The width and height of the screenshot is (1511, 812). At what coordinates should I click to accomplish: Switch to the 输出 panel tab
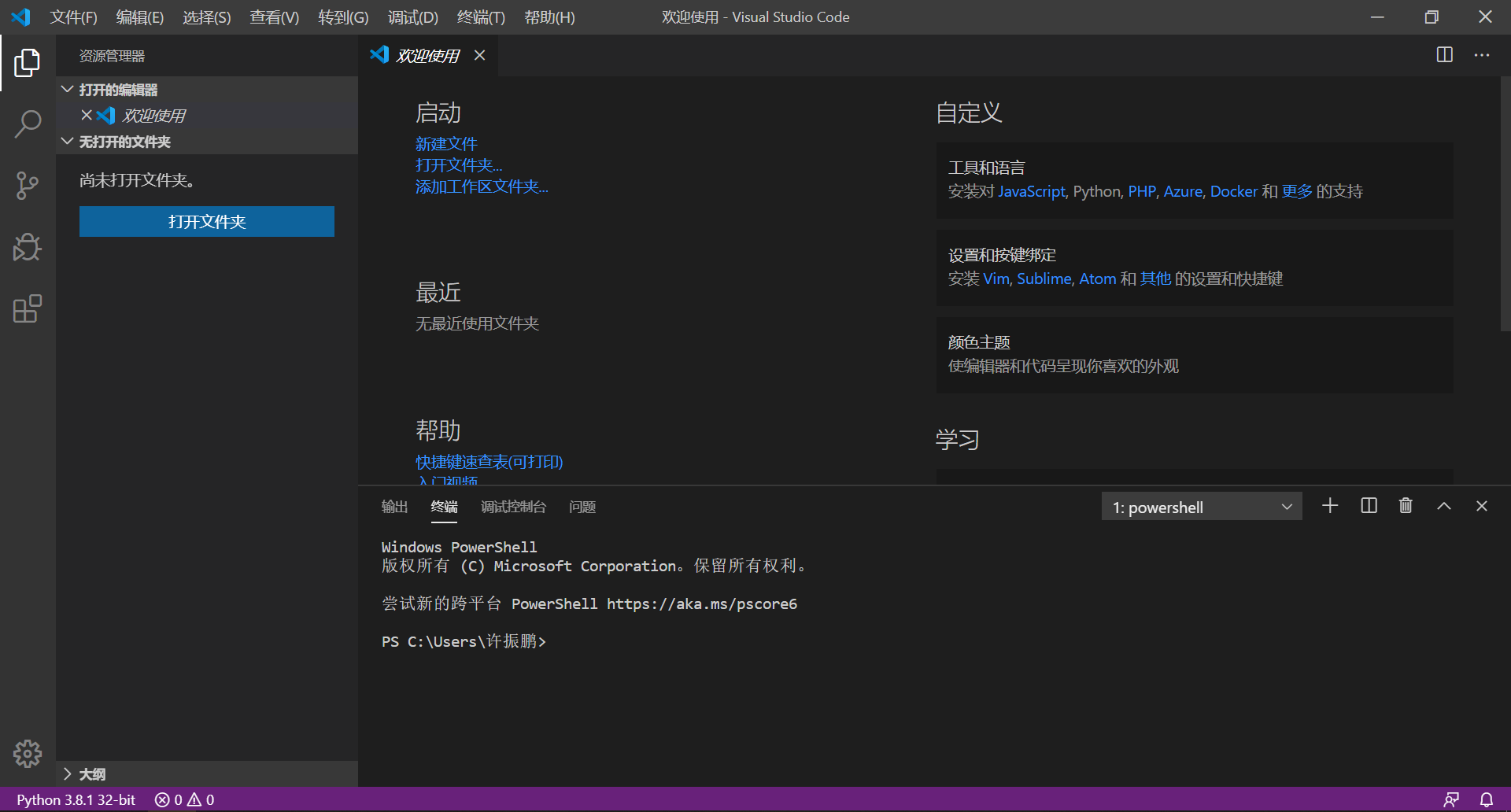395,507
